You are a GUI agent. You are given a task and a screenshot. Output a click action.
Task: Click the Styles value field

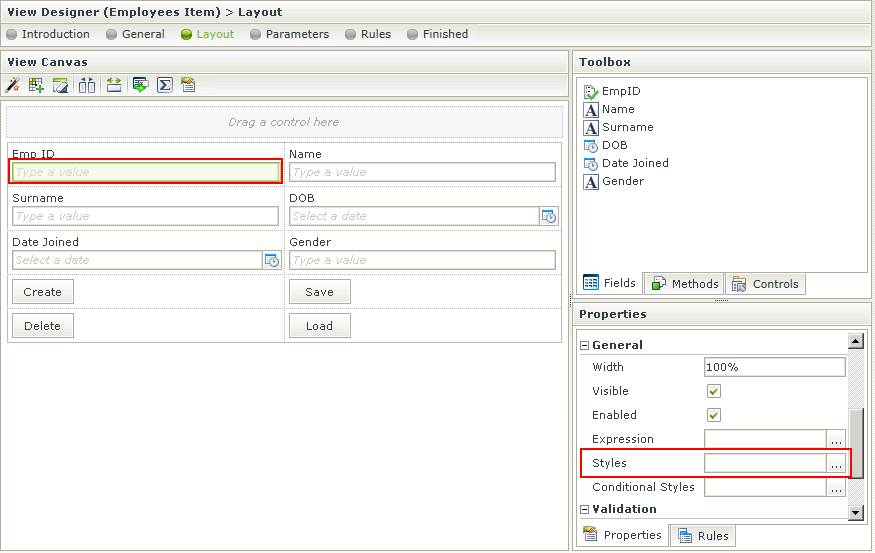[765, 463]
